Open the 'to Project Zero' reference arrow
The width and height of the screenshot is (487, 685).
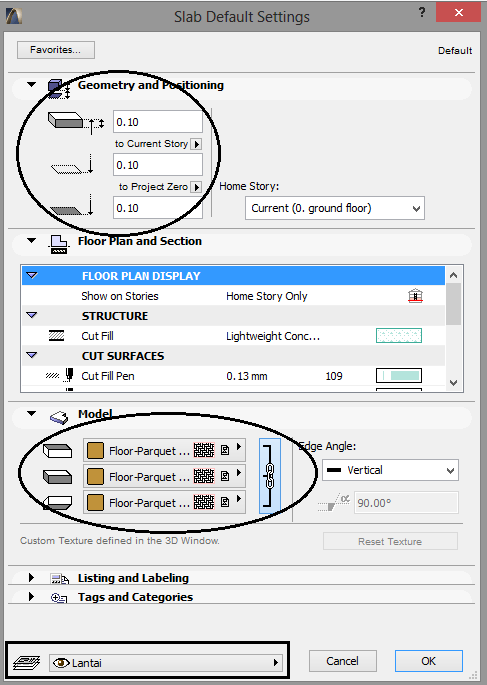(x=197, y=187)
